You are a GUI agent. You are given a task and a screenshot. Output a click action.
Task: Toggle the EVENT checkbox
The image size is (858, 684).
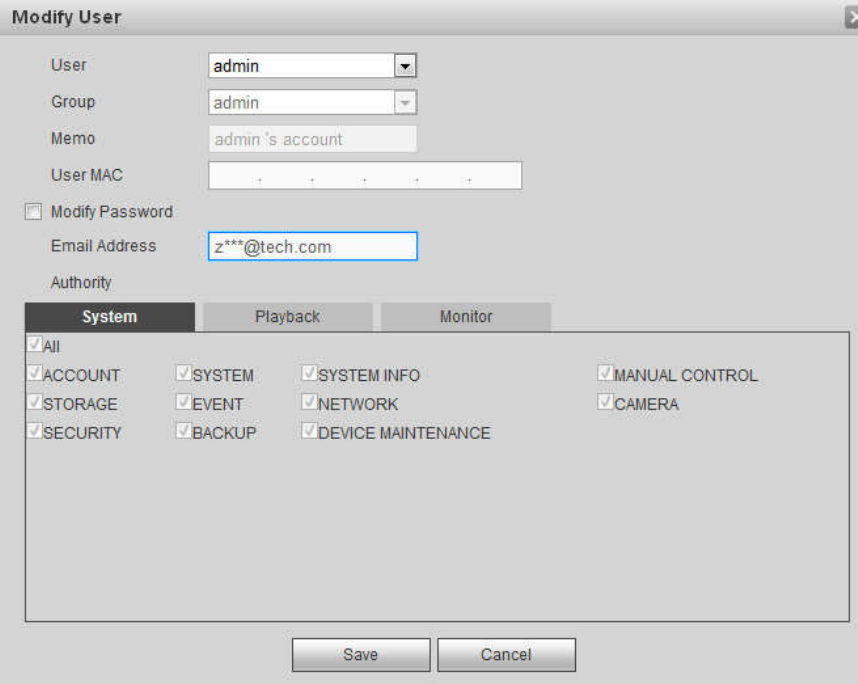coord(184,402)
